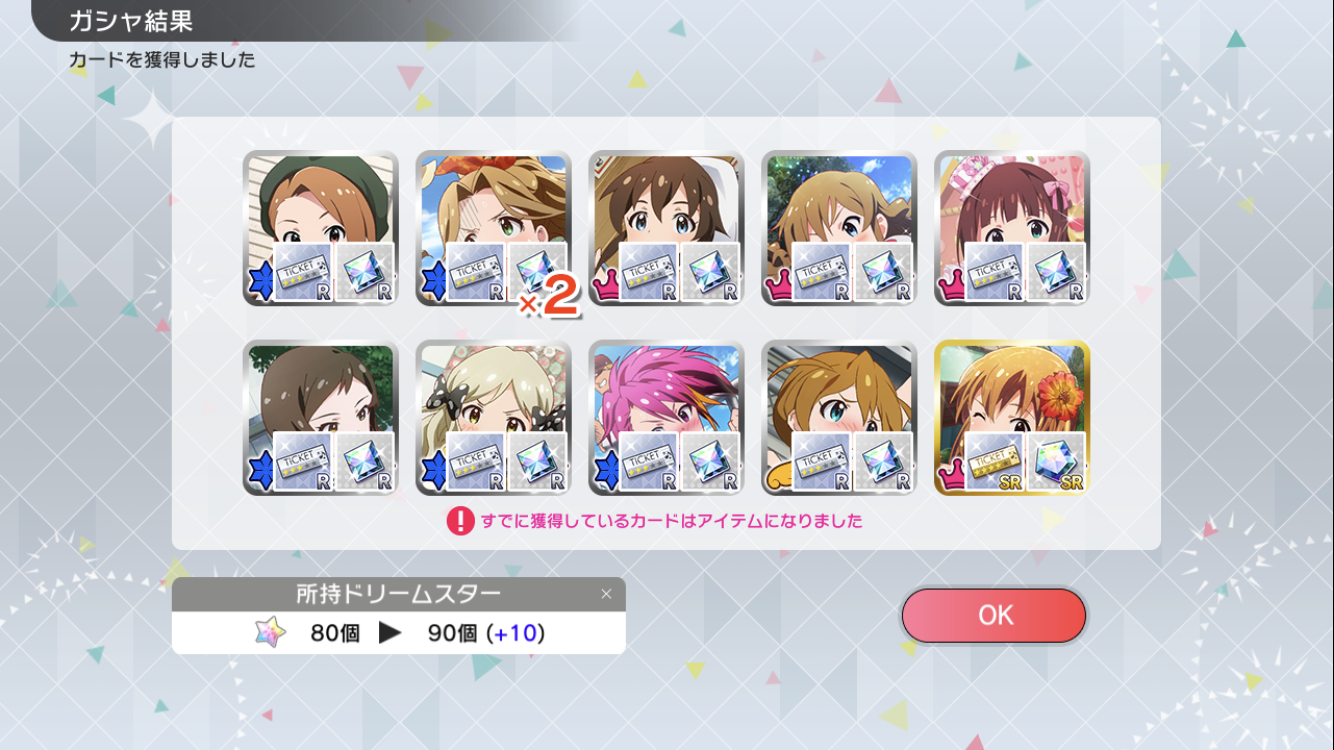Open the card with pink bow headdress
This screenshot has width=1334, height=750.
[x=1012, y=228]
